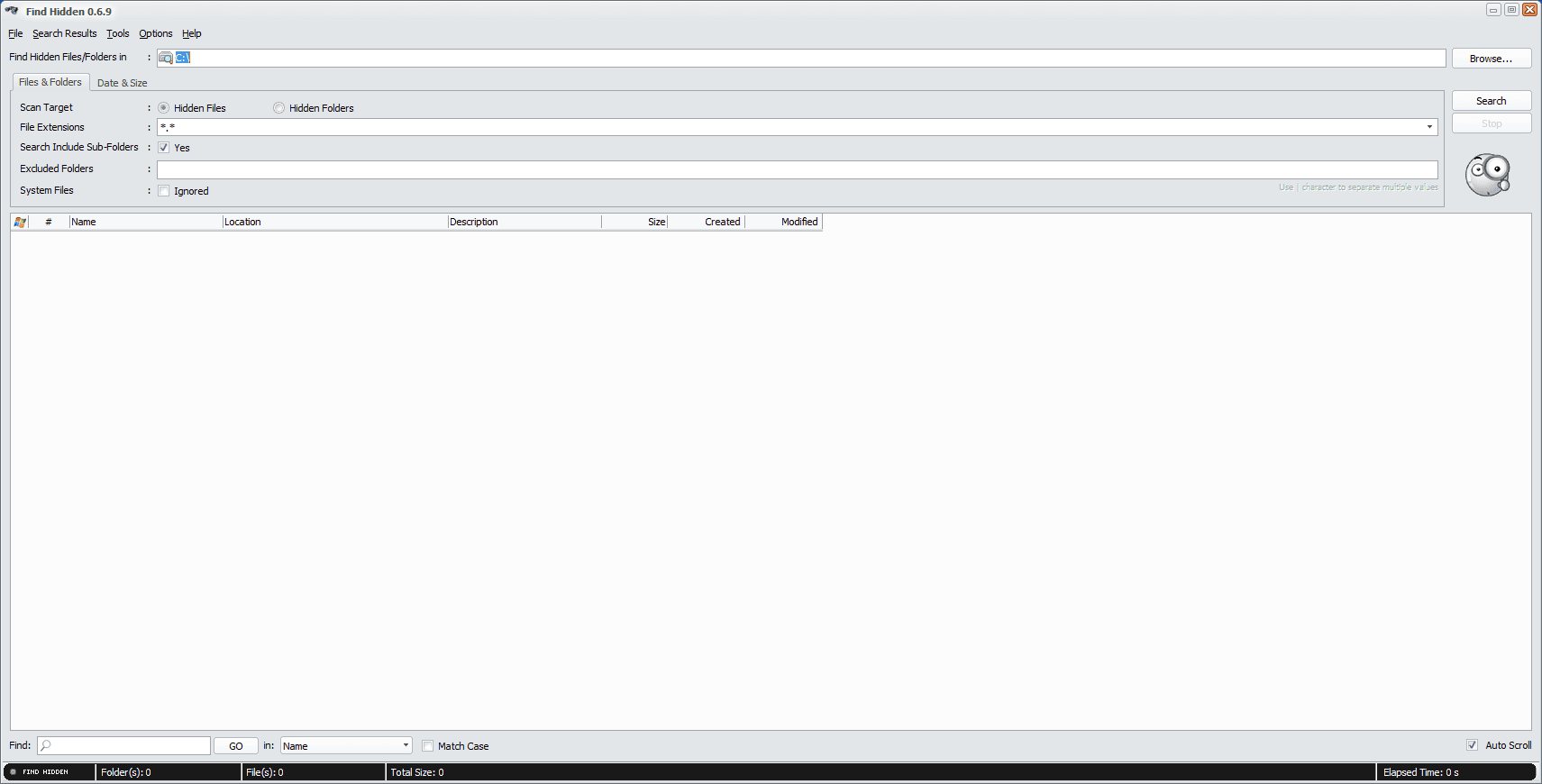Expand the File Extensions dropdown arrow
The width and height of the screenshot is (1542, 784).
1429,127
